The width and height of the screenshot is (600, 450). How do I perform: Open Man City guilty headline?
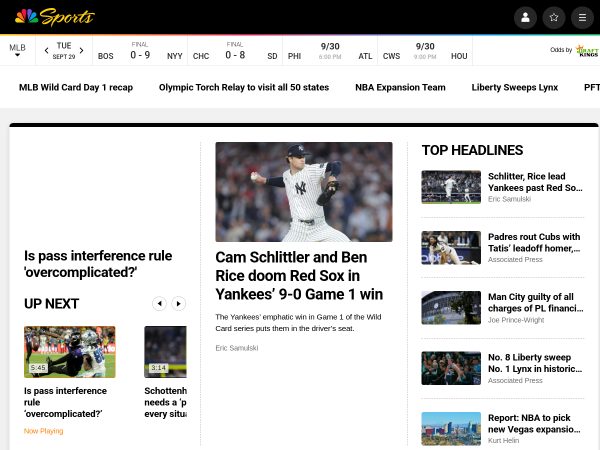click(535, 303)
